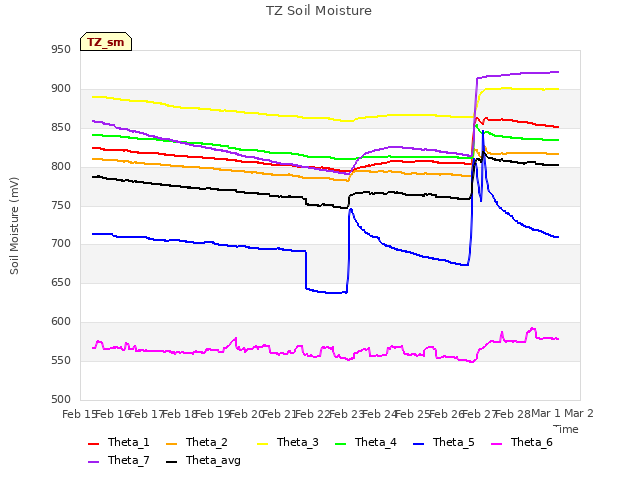
Task: Click the red Theta_1 legend swatch
Action: 93,443
